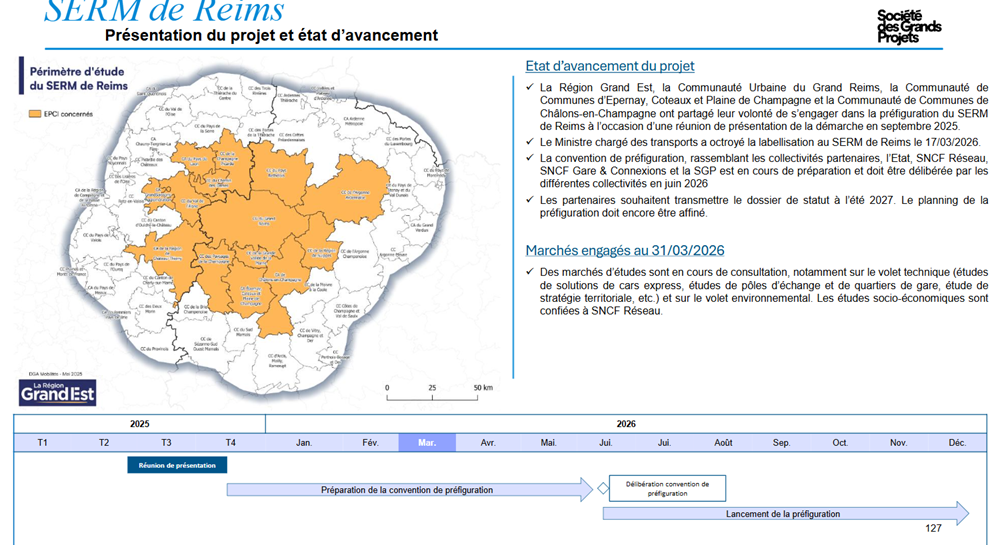Image resolution: width=1000 pixels, height=545 pixels.
Task: Select the 2025 year header in the timeline
Action: pyautogui.click(x=140, y=424)
